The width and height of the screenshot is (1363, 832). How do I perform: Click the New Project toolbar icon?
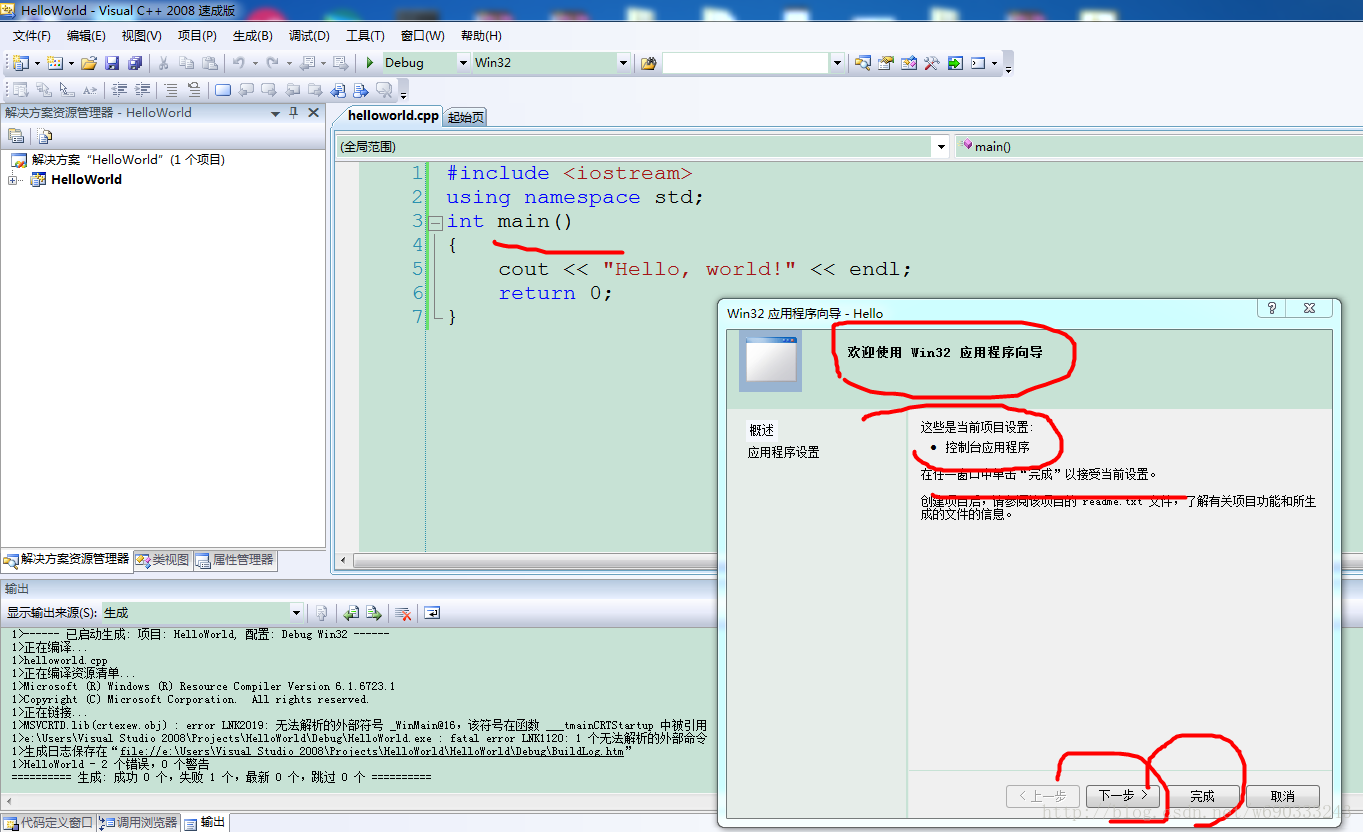22,63
